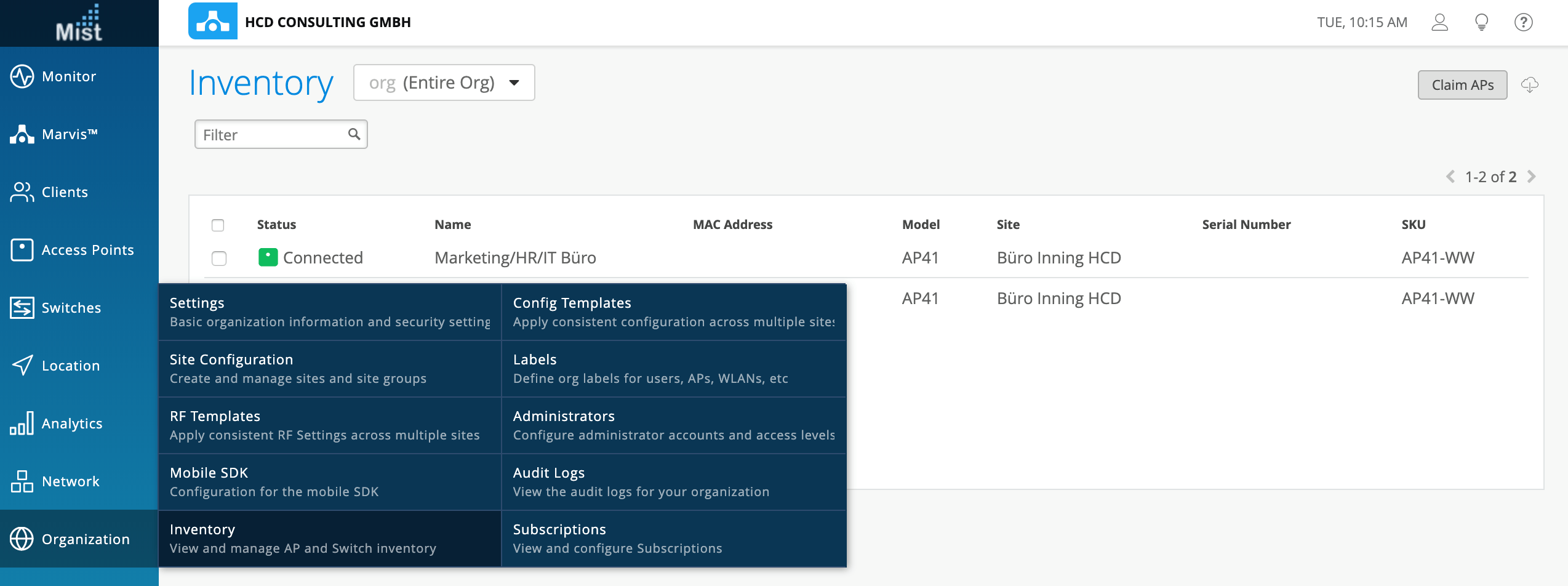Click the lightbulb suggestions icon

pyautogui.click(x=1481, y=23)
